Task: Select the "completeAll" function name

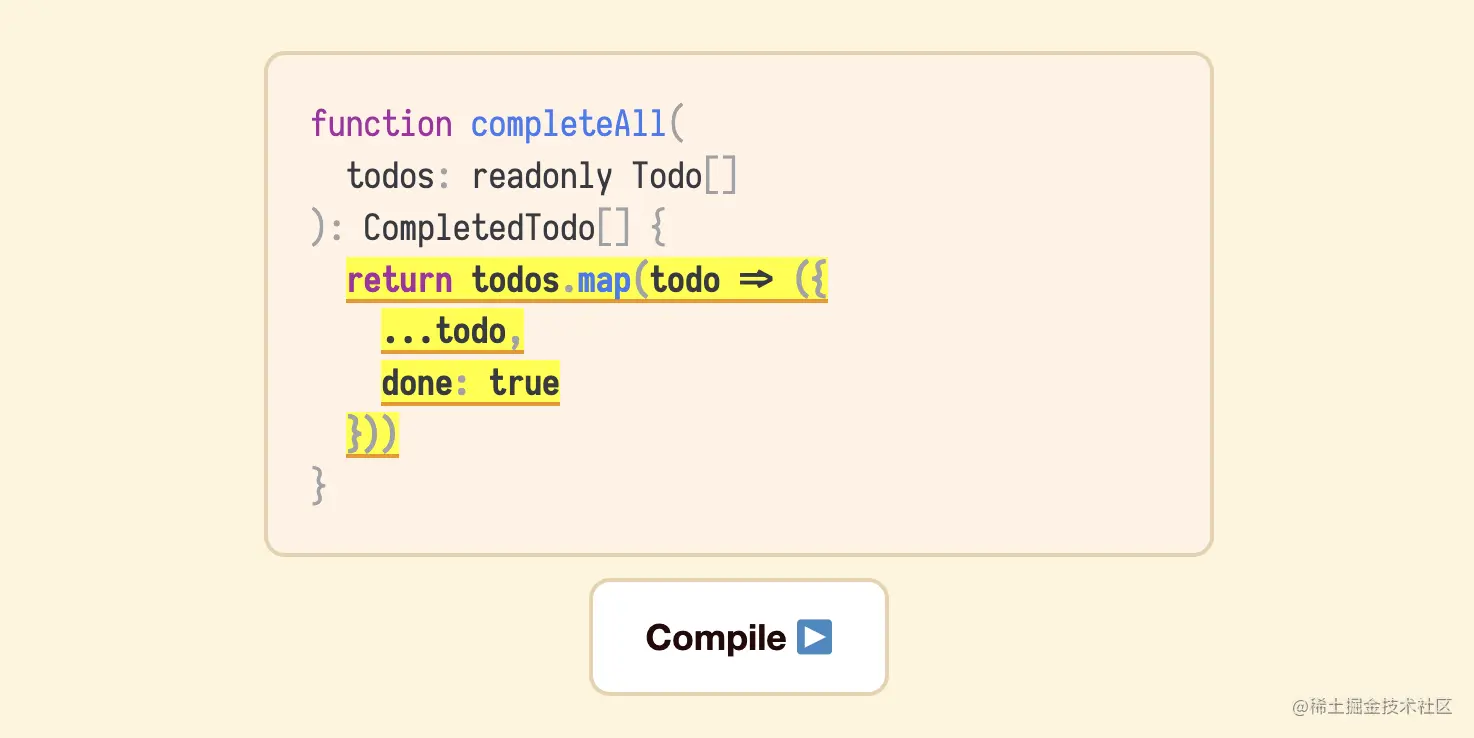Action: click(x=567, y=124)
